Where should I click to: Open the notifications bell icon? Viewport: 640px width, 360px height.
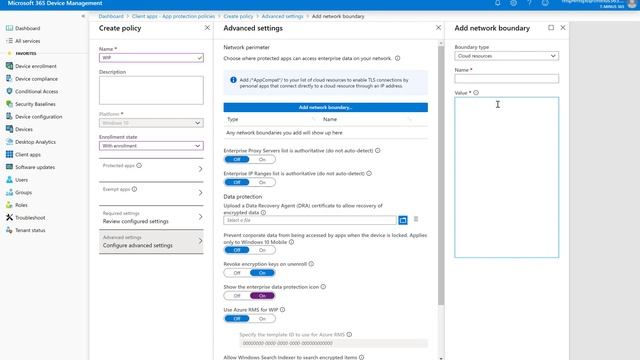click(x=498, y=3)
